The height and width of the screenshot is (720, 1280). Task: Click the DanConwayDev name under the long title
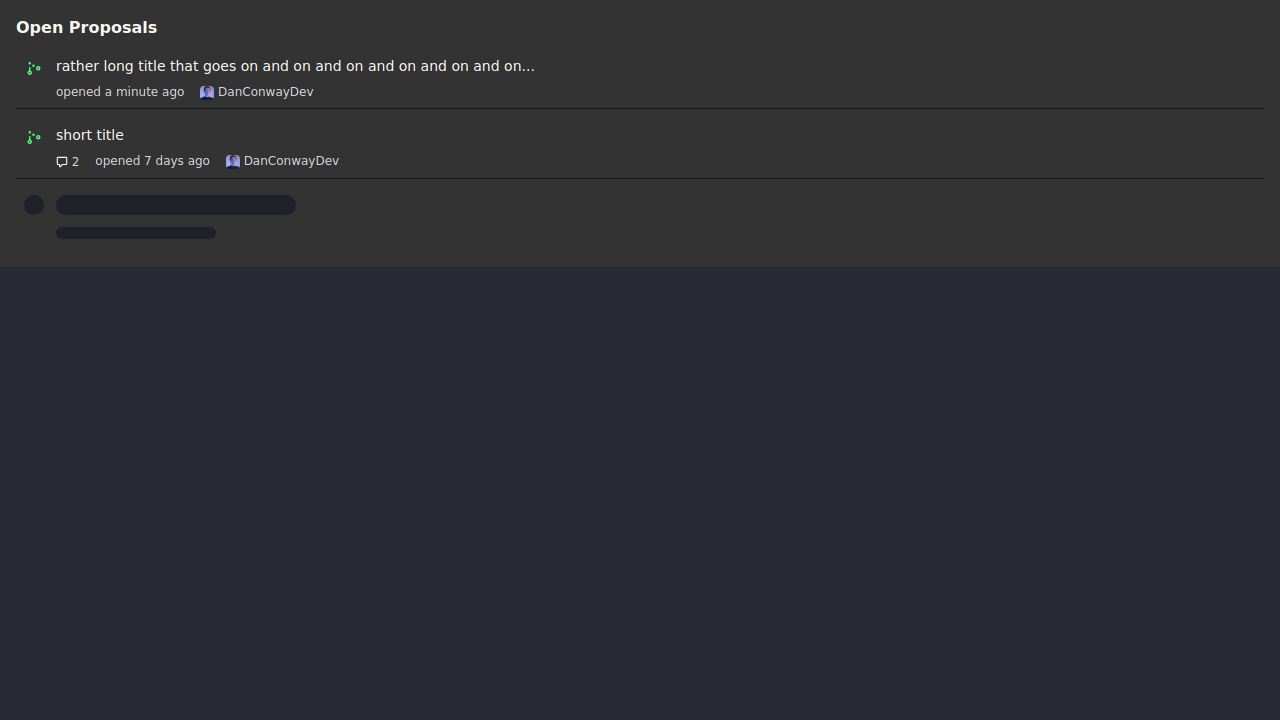pos(265,92)
